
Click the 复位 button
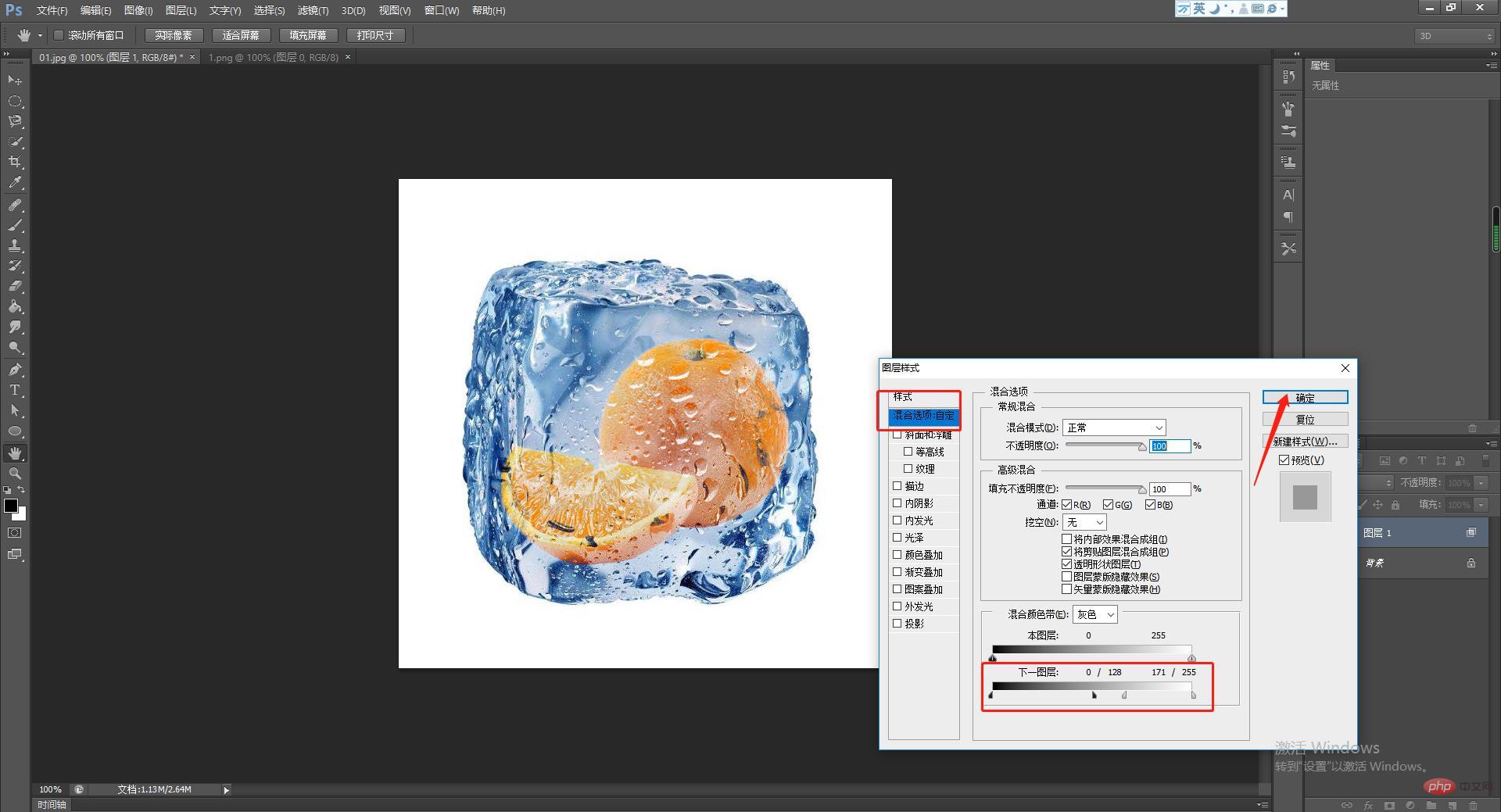click(x=1305, y=420)
